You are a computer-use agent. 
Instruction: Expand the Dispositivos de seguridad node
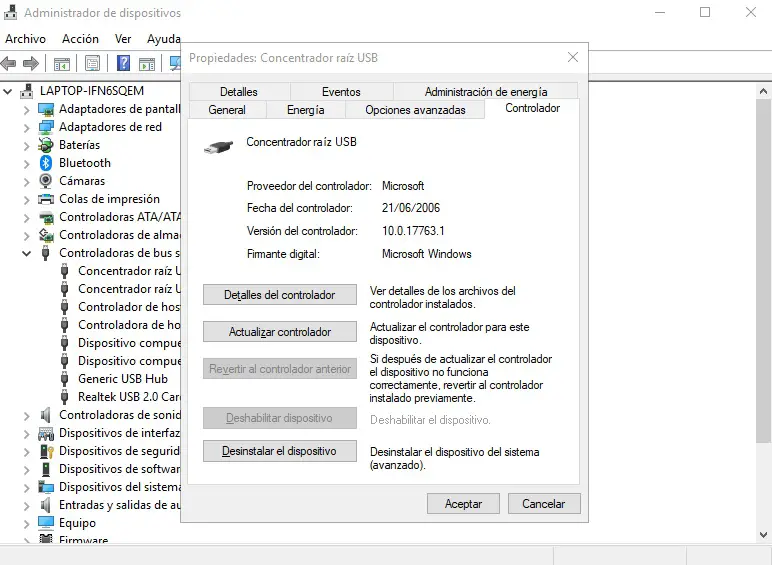[27, 452]
